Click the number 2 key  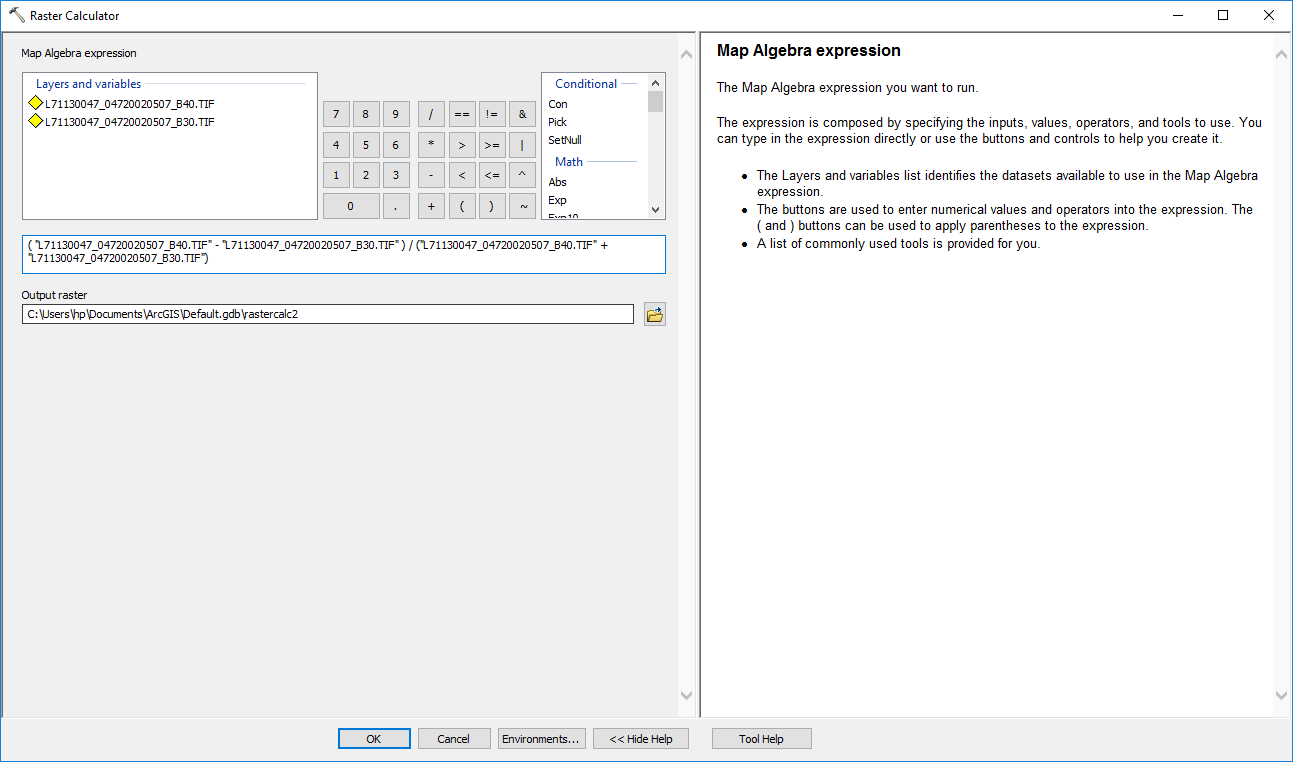(x=366, y=175)
